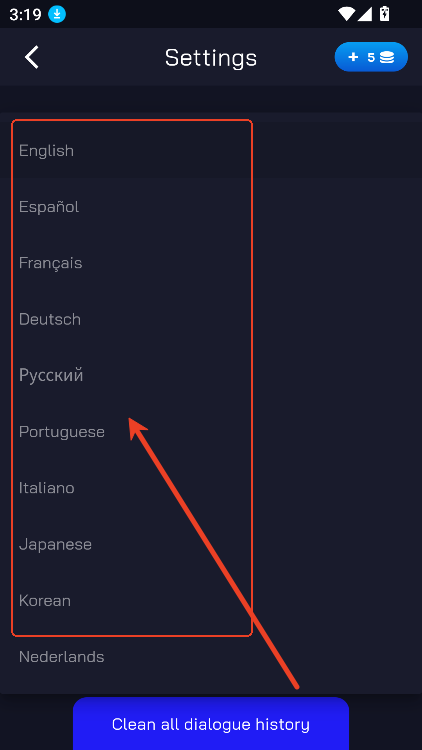Tap the battery charging icon
422x750 pixels.
pyautogui.click(x=384, y=14)
